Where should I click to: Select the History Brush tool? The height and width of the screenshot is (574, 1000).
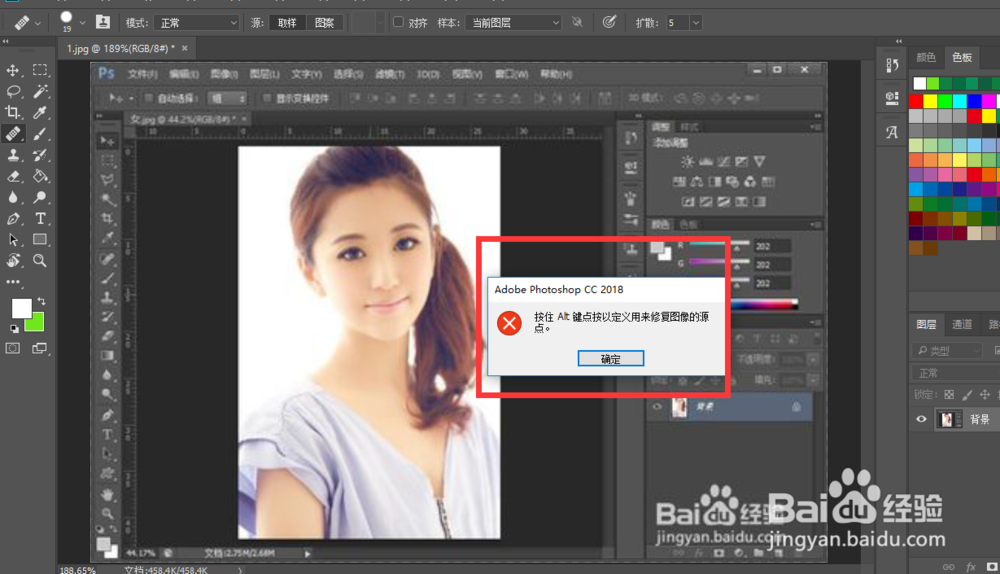click(x=40, y=155)
